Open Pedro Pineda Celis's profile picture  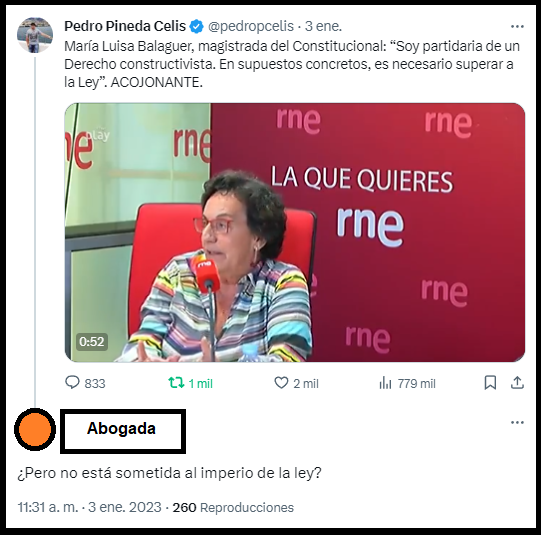coord(35,35)
